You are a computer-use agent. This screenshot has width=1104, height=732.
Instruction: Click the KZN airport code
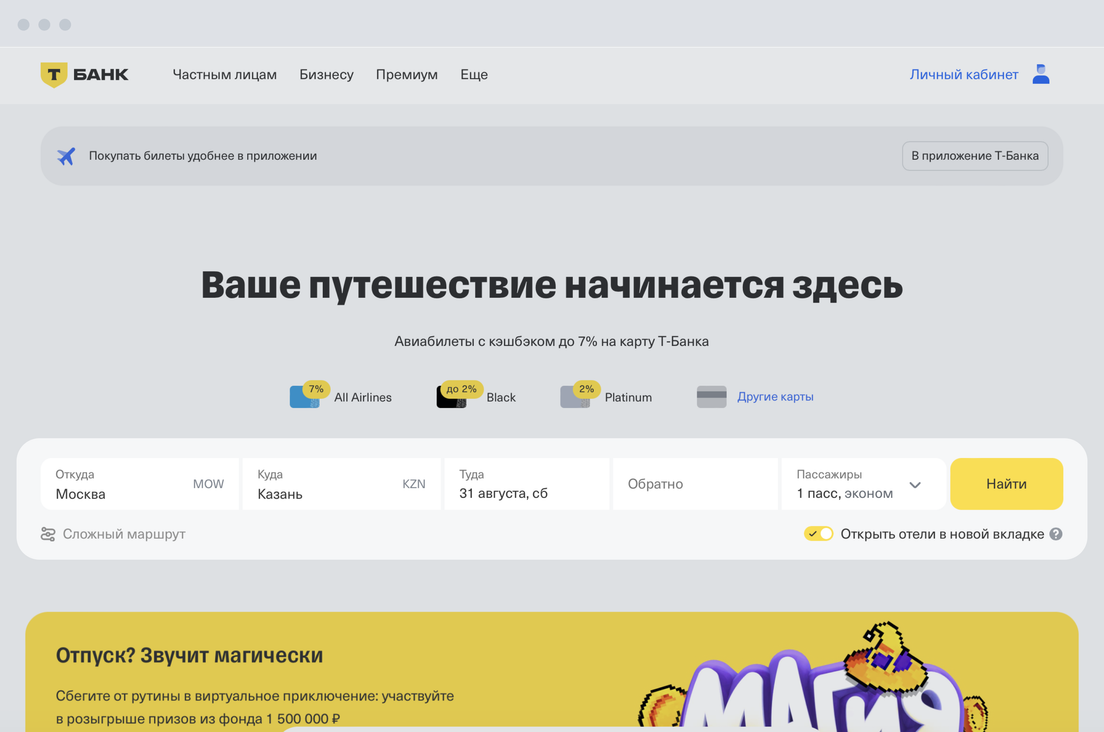(x=414, y=484)
